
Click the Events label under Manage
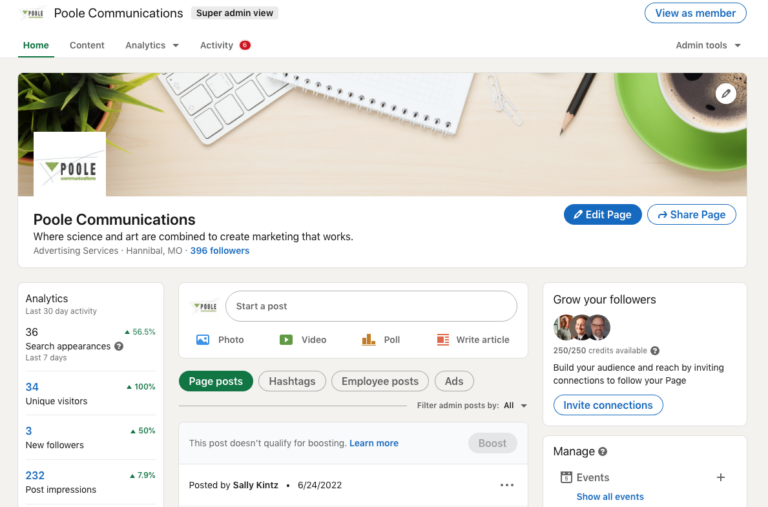(593, 477)
